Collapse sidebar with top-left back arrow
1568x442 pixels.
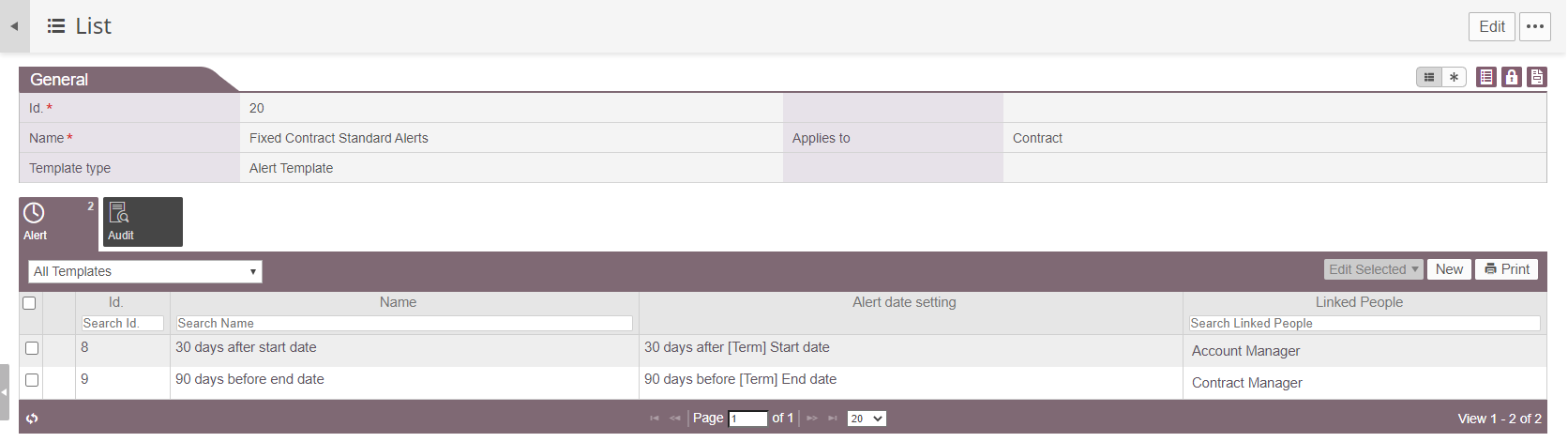(14, 26)
